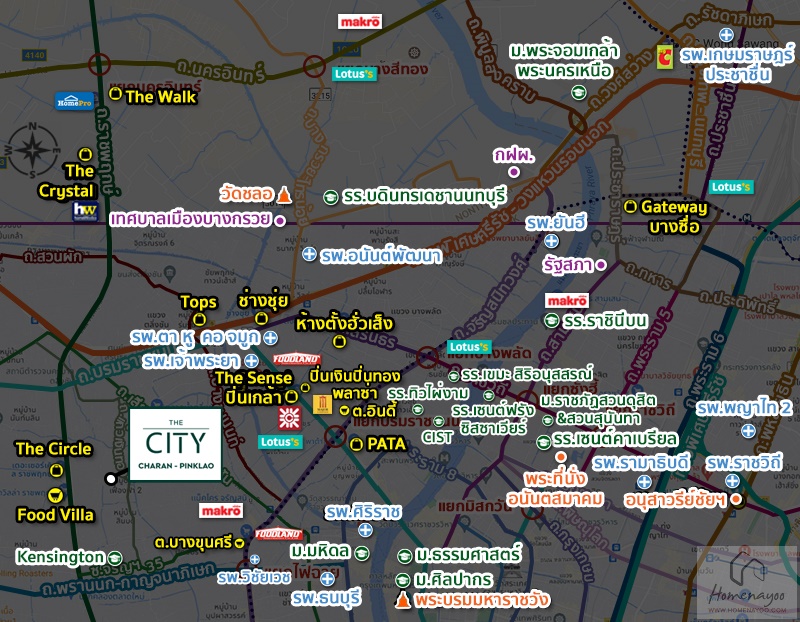Click the graduation cap icon beside ม.ธรรมศาสตร์
800x622 pixels.
coord(405,556)
